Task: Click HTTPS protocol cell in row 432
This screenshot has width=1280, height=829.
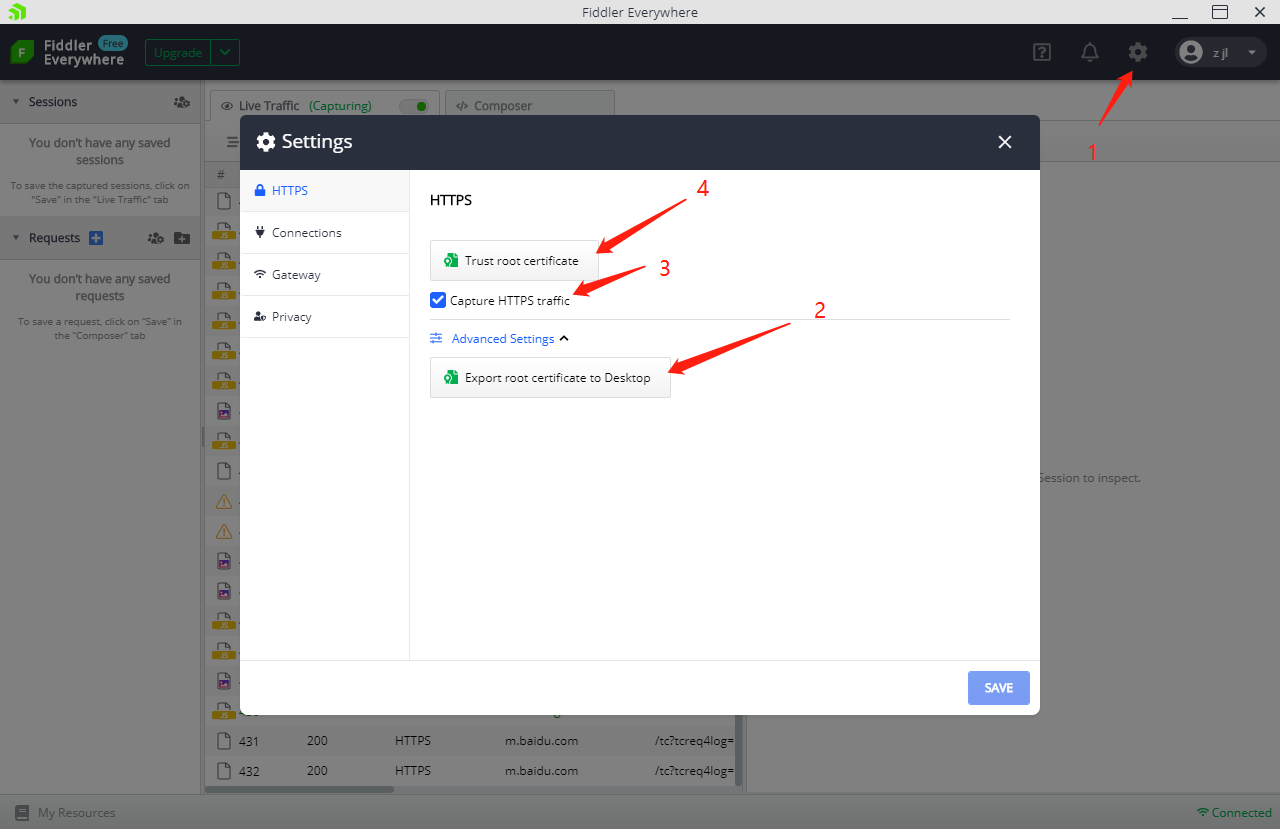Action: point(413,771)
